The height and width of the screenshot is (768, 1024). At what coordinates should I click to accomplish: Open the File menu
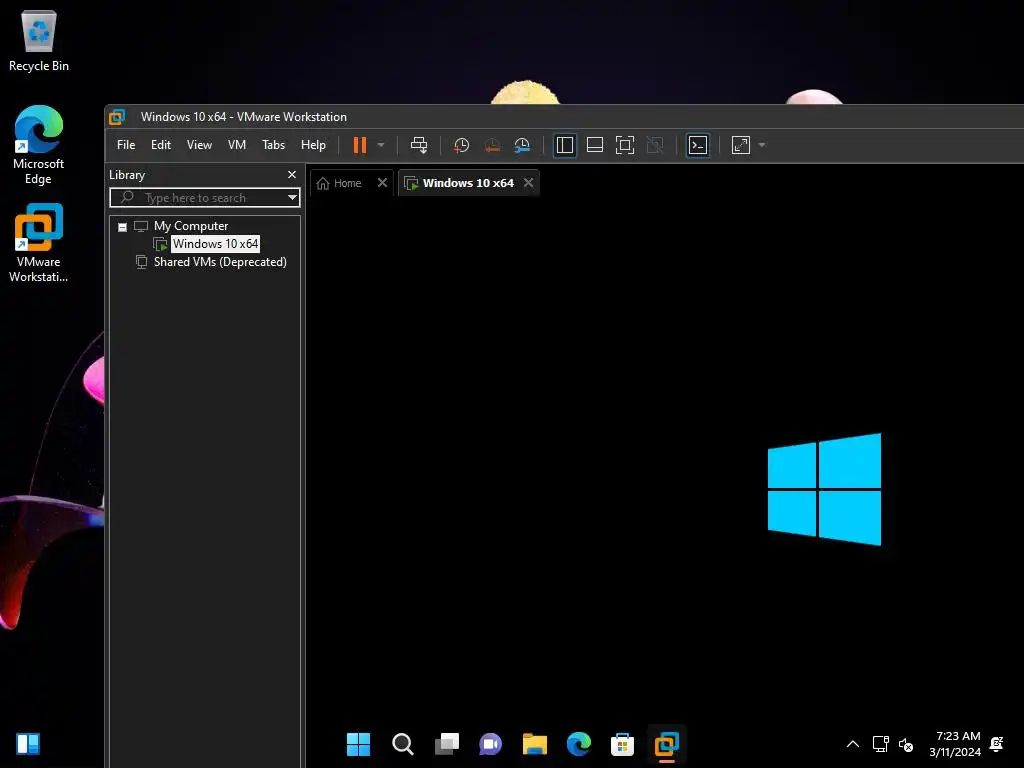click(x=126, y=145)
